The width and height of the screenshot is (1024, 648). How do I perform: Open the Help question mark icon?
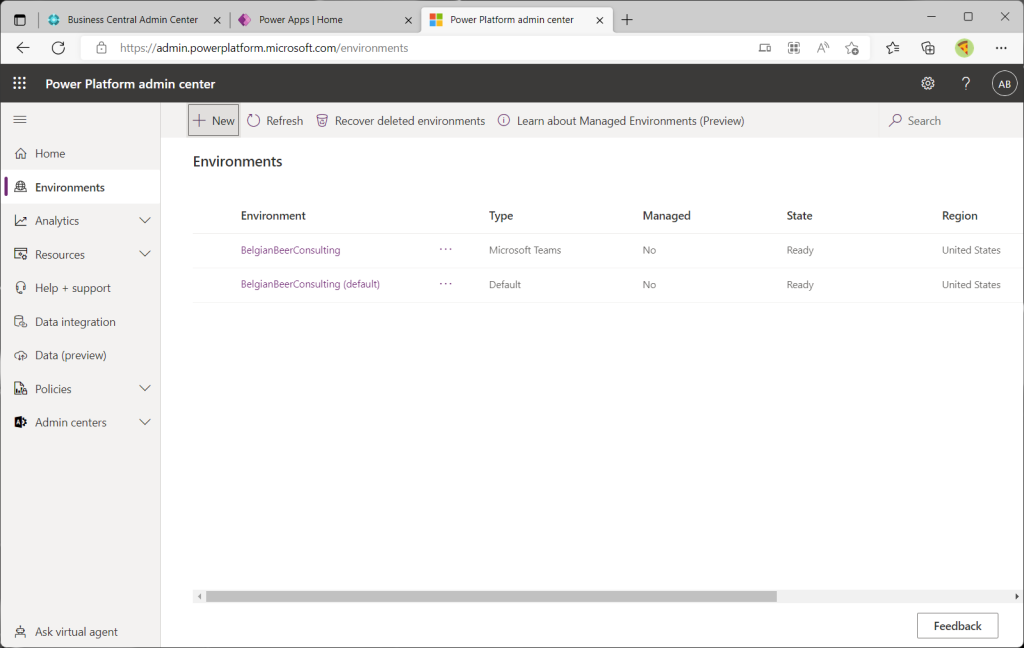966,84
